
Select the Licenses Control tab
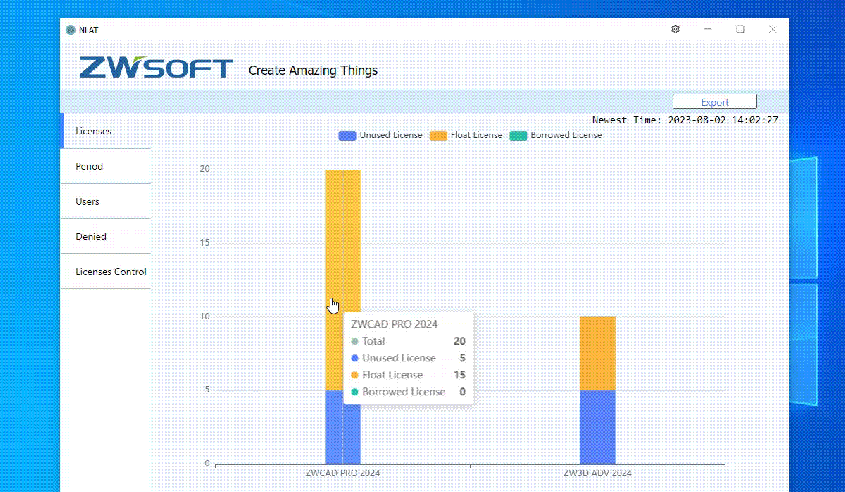click(106, 271)
